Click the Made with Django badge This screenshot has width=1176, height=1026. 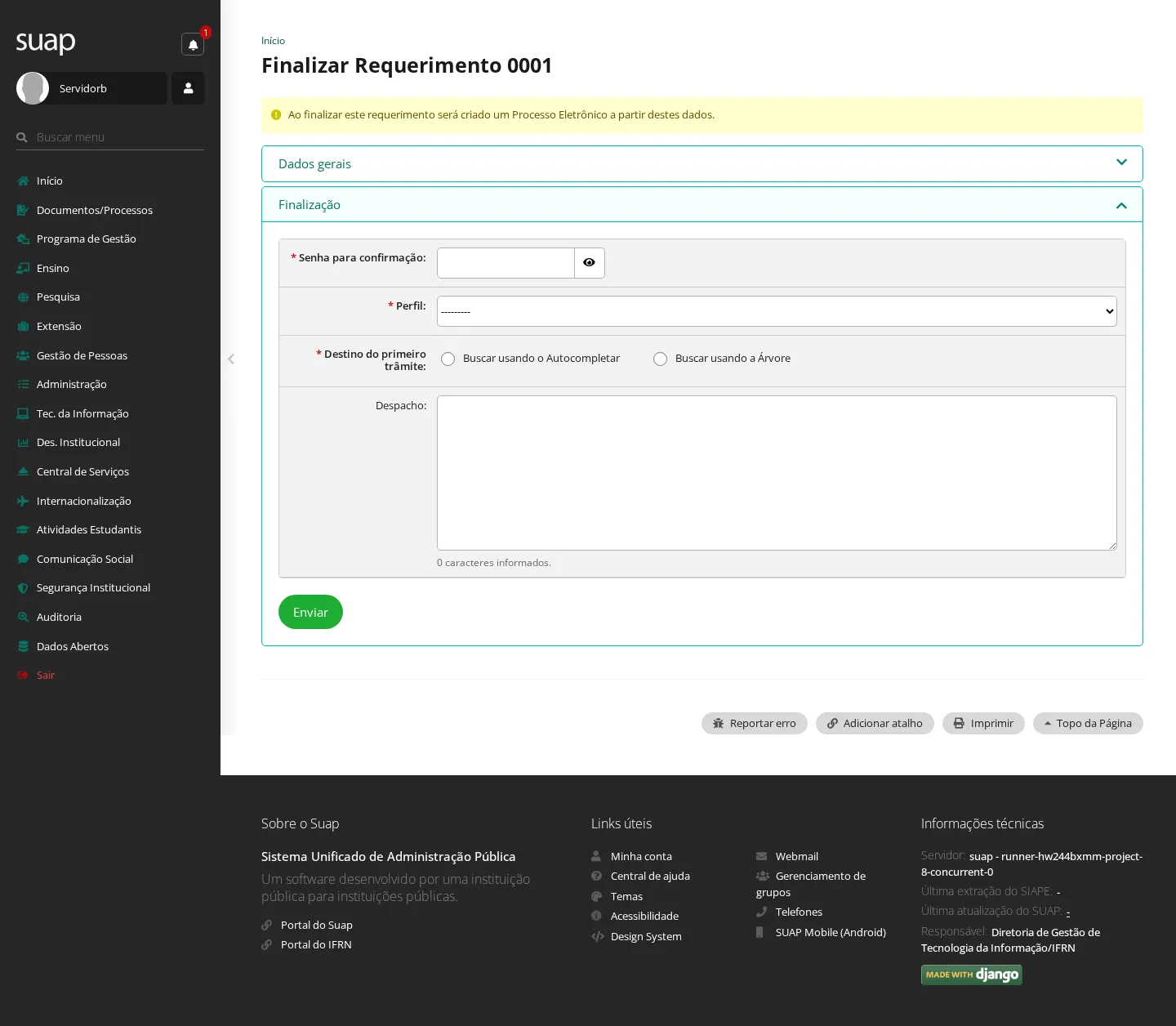tap(972, 975)
